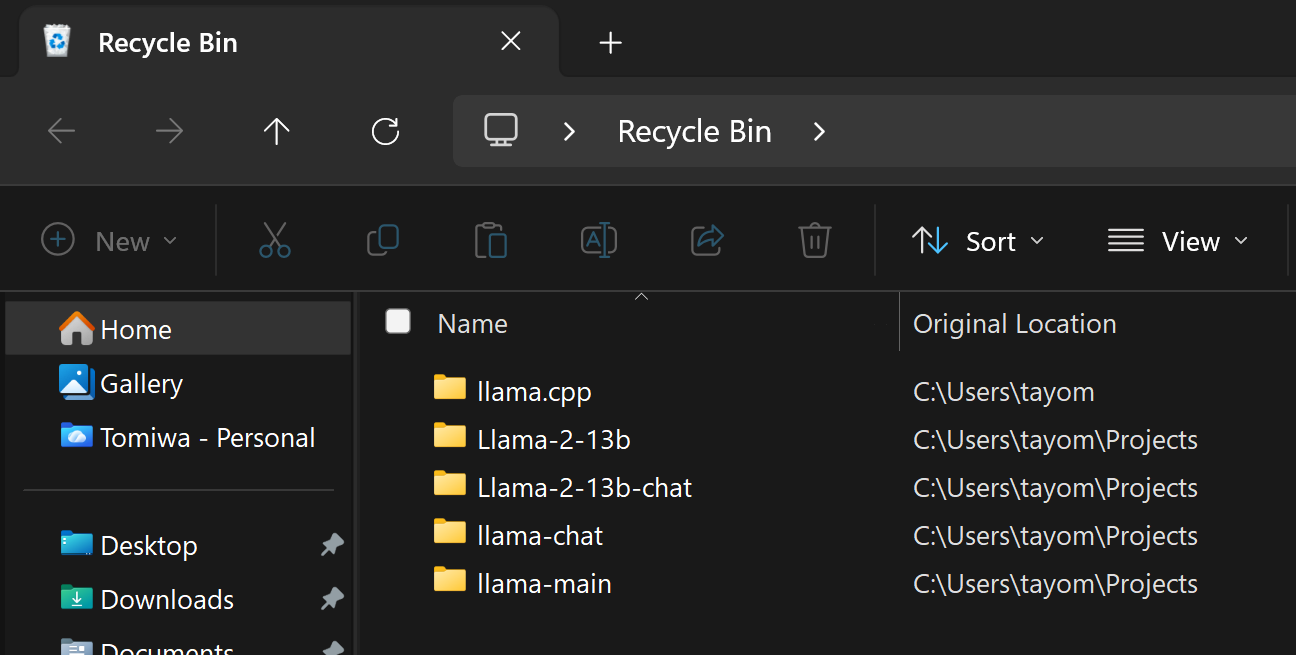
Task: Click the original location of llama-main
Action: [1056, 584]
